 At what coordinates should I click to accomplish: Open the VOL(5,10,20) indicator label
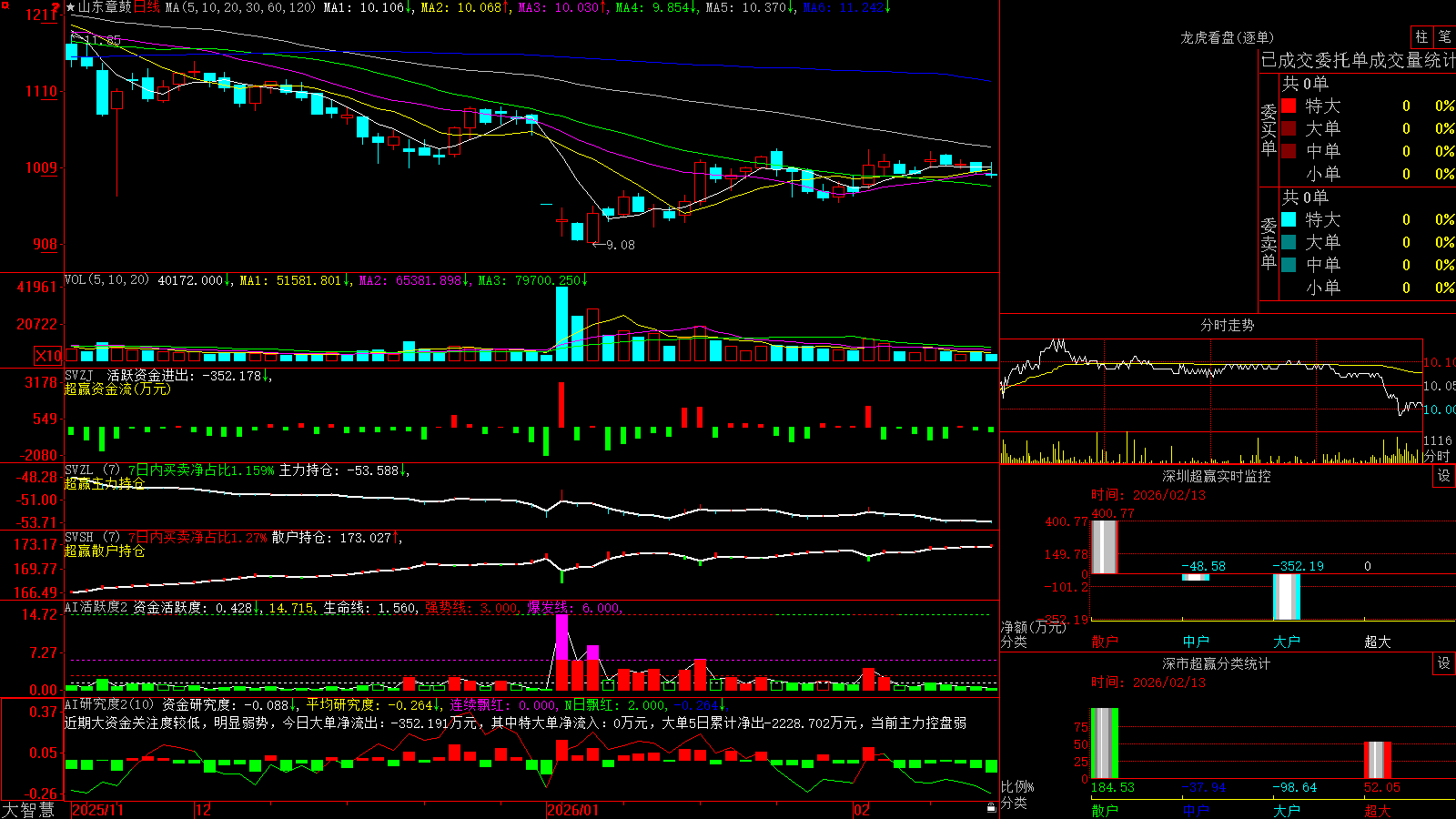point(106,280)
